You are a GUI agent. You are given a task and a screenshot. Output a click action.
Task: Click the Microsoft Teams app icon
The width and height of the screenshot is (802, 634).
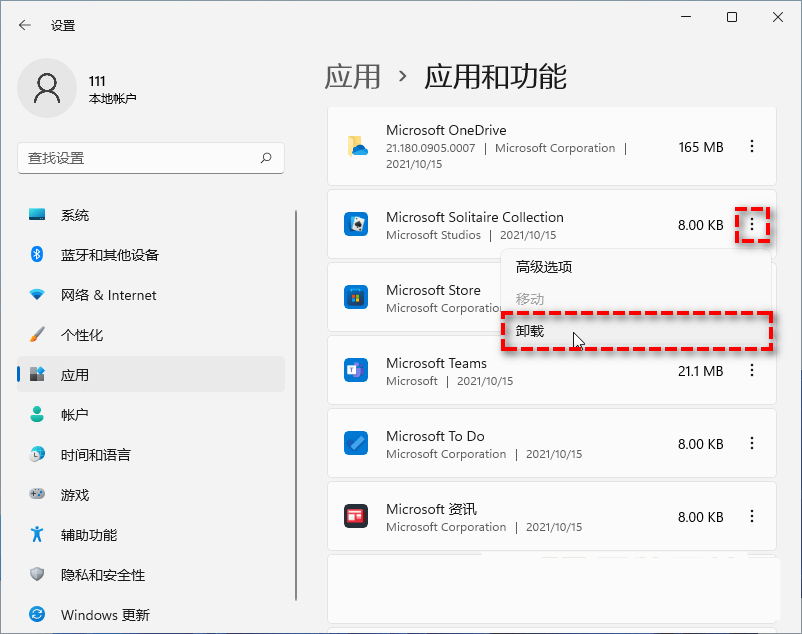point(356,371)
